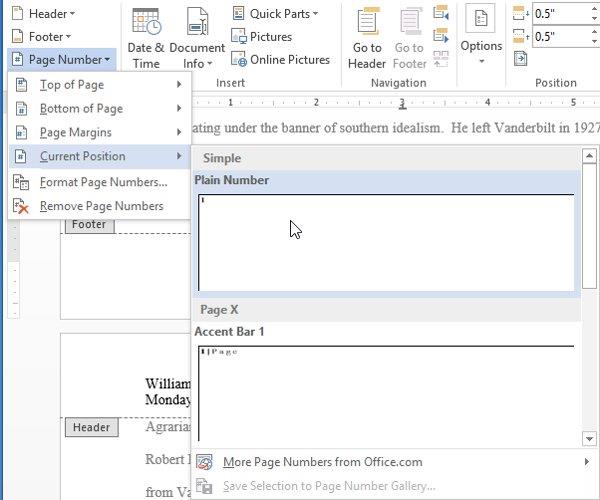Click Page Margins icon
This screenshot has height=500, width=600.
click(21, 132)
